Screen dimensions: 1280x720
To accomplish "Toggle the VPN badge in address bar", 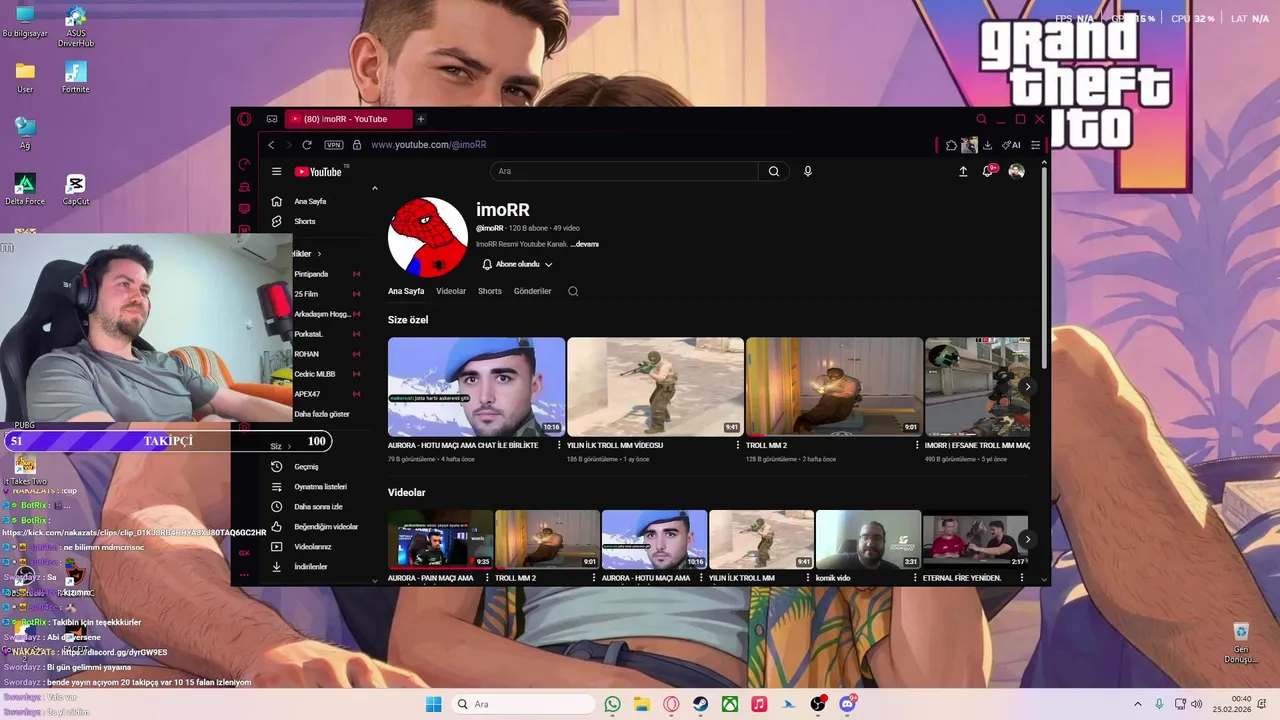I will [x=334, y=145].
